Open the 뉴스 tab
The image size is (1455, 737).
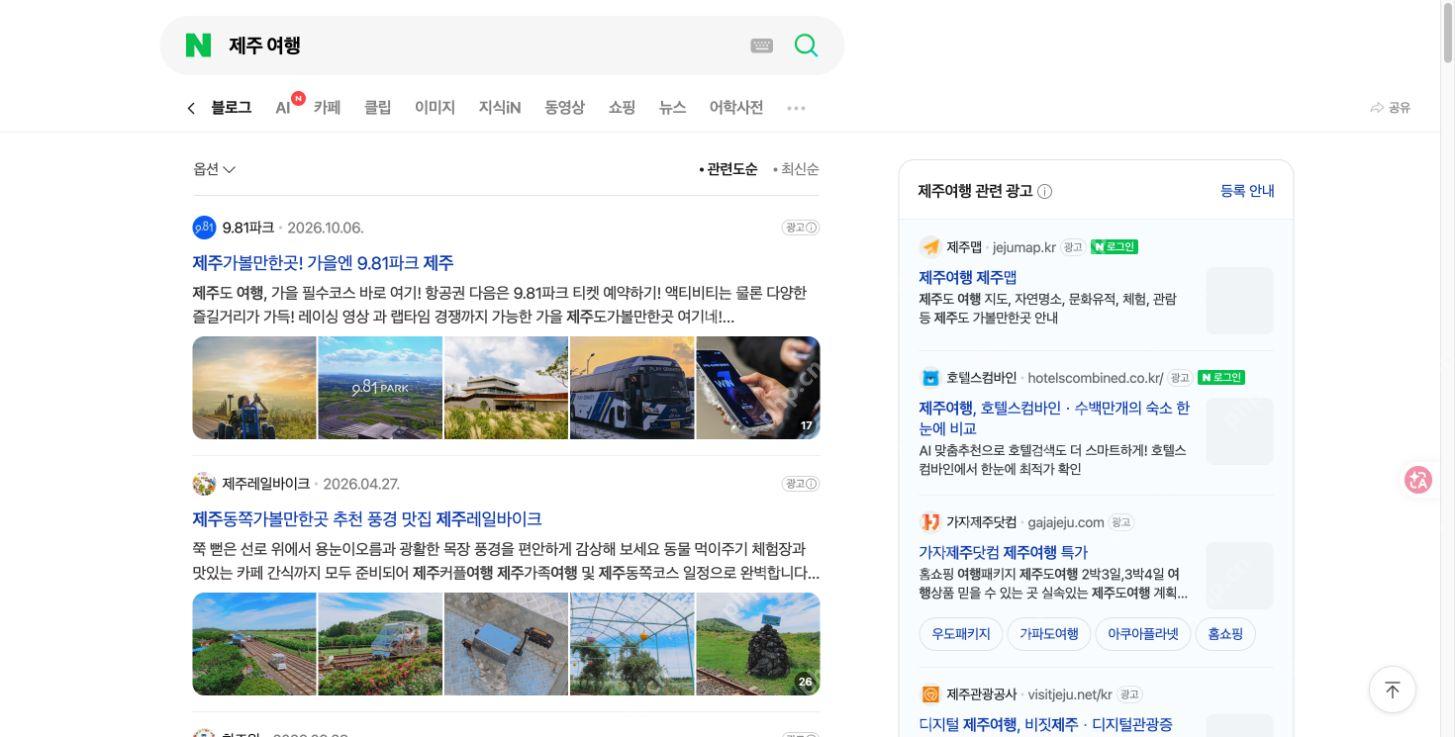point(672,108)
